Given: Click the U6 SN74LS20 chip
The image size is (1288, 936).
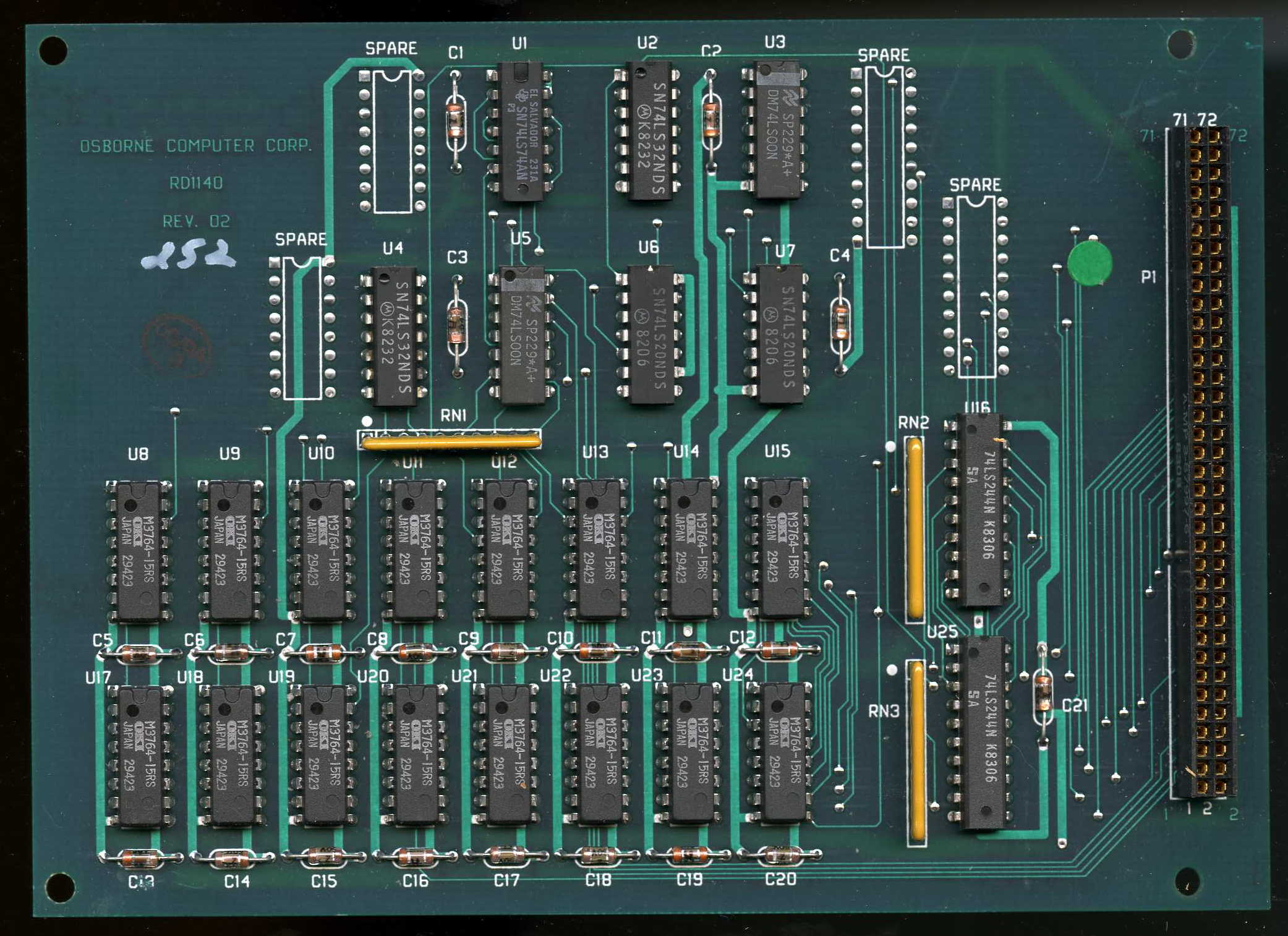Looking at the screenshot, I should (649, 334).
